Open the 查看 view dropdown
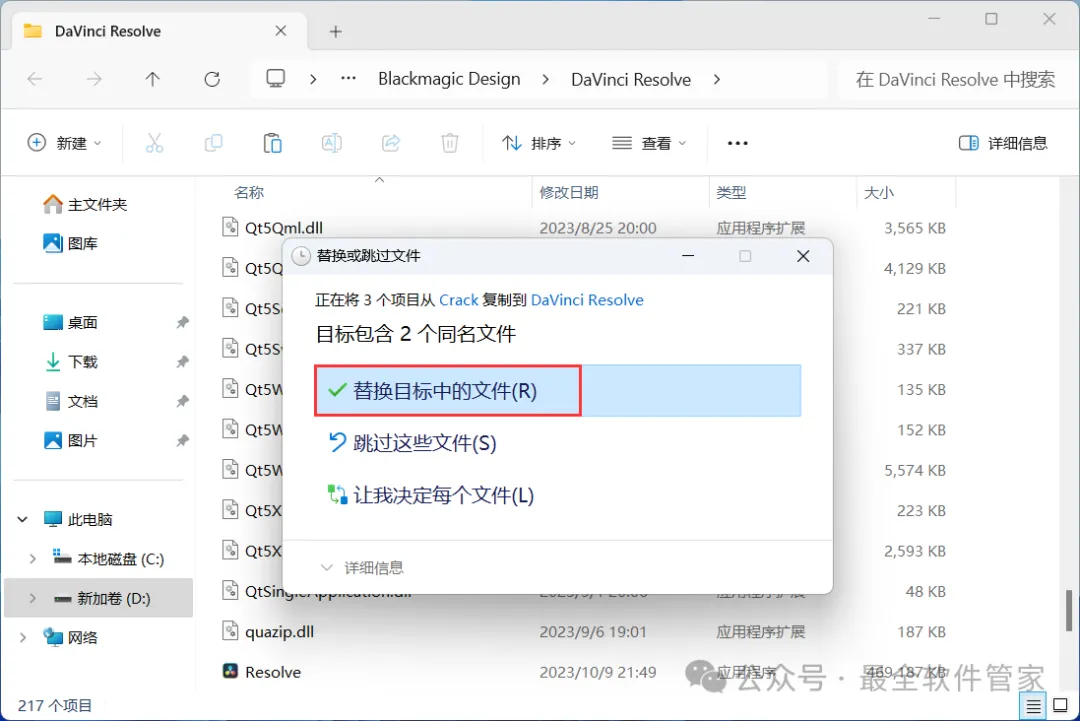Screen dimensions: 1080x721 click(649, 143)
